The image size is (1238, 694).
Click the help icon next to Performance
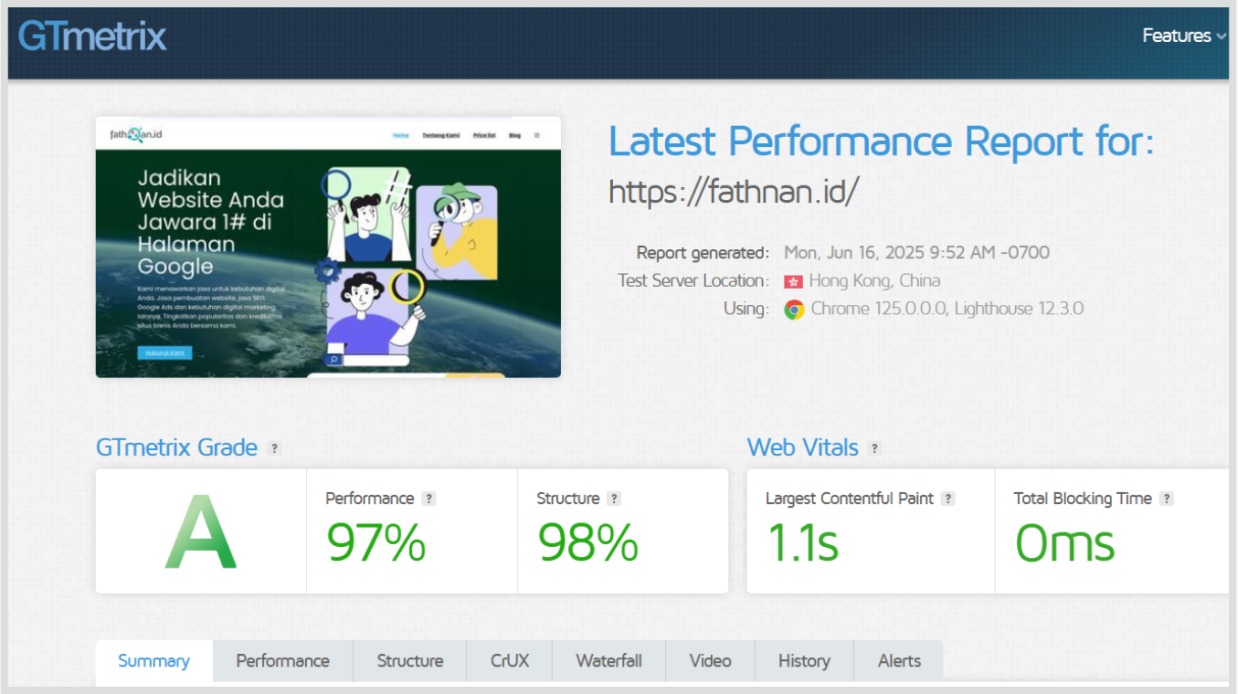pyautogui.click(x=429, y=499)
